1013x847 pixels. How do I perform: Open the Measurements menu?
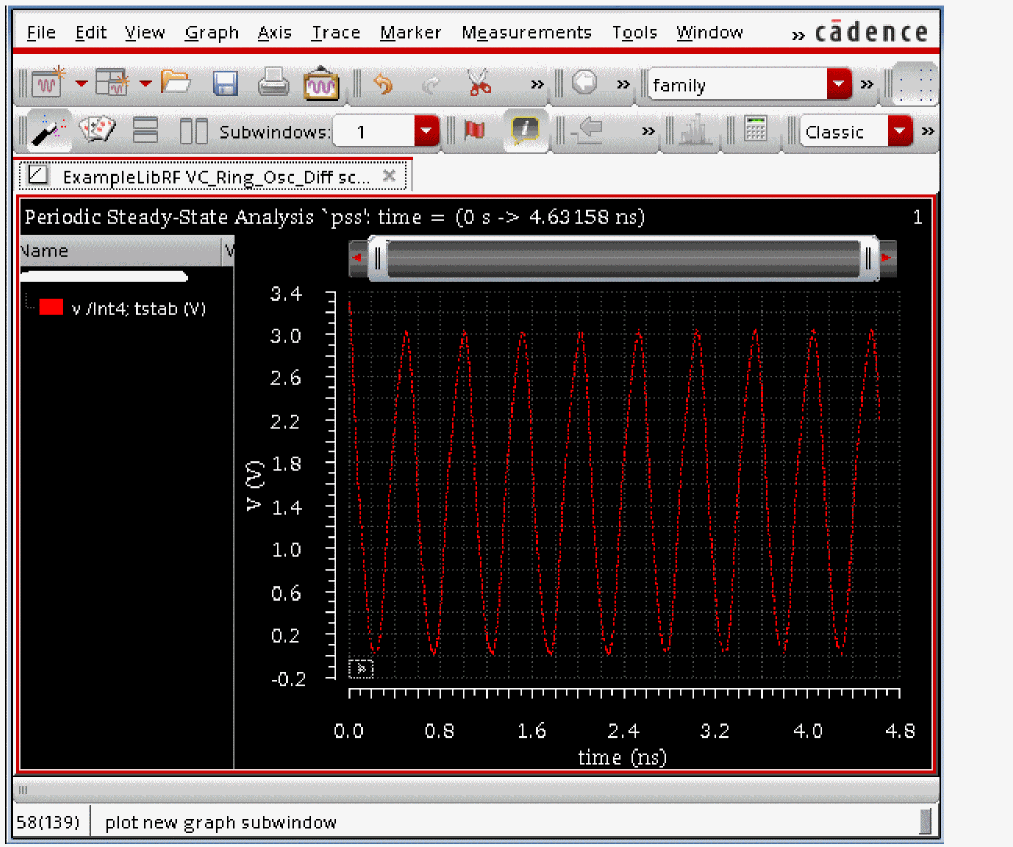pos(526,33)
